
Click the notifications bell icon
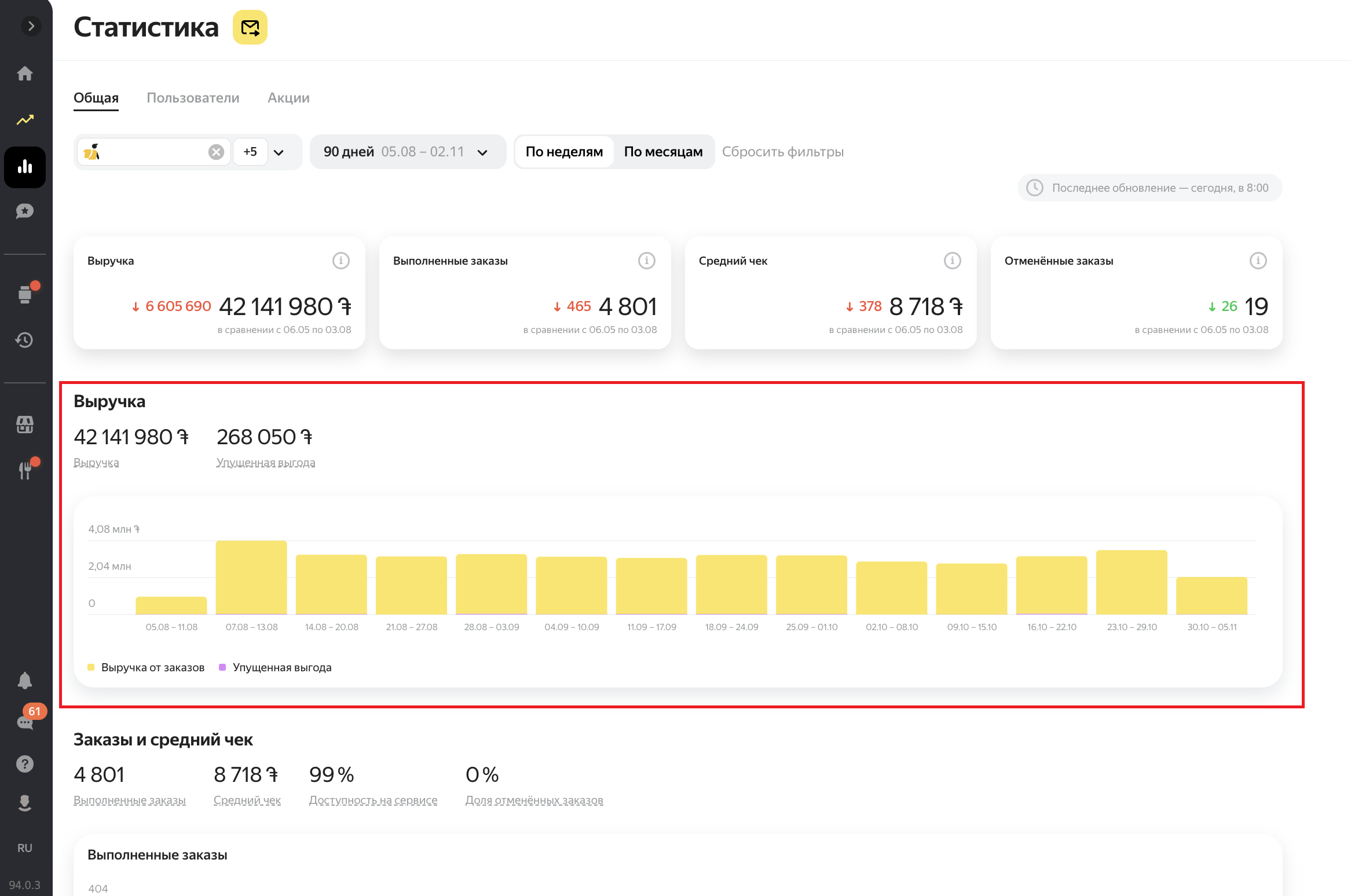(25, 681)
